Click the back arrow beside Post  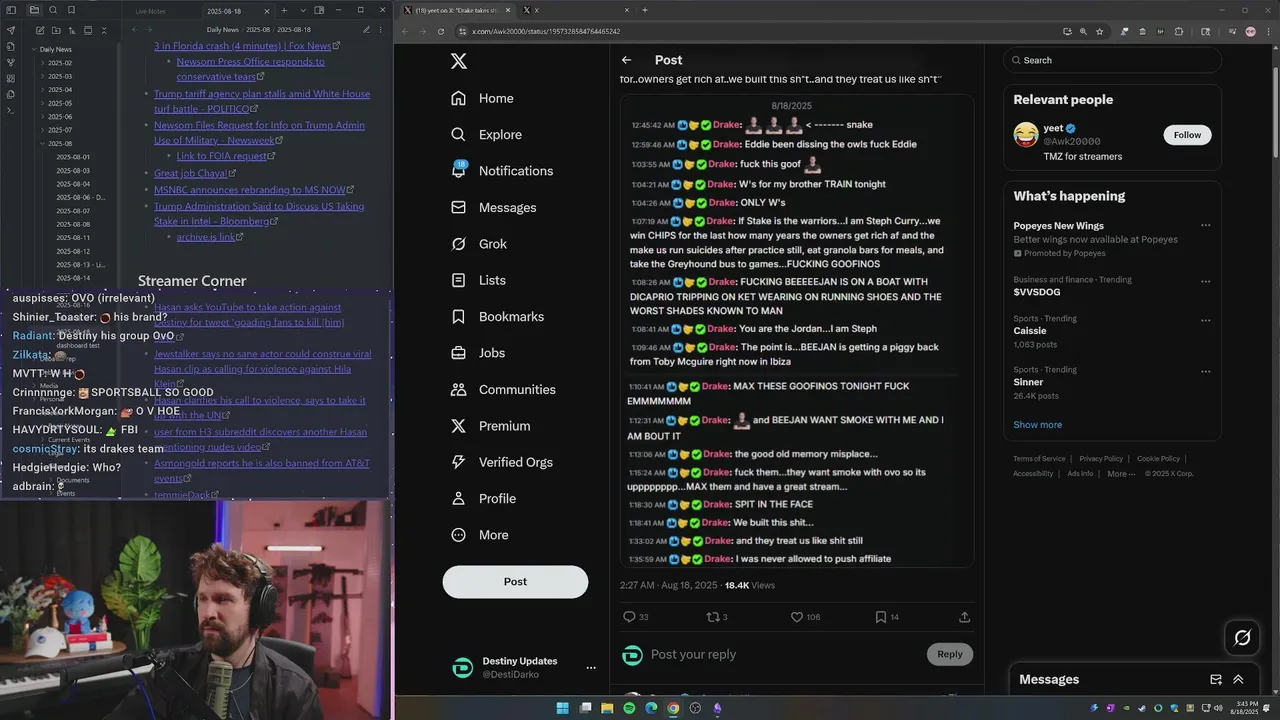coord(626,60)
